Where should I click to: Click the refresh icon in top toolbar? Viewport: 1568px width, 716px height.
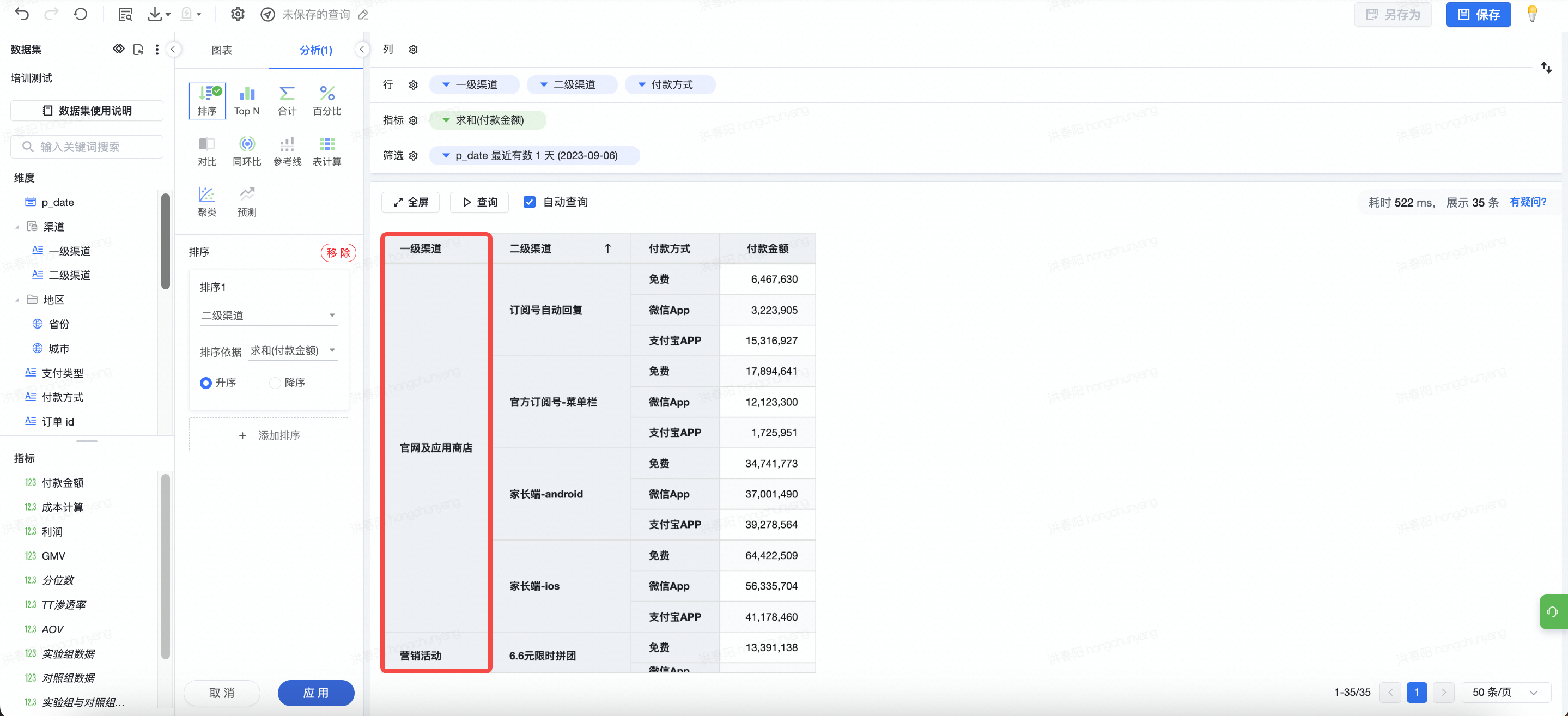point(80,14)
